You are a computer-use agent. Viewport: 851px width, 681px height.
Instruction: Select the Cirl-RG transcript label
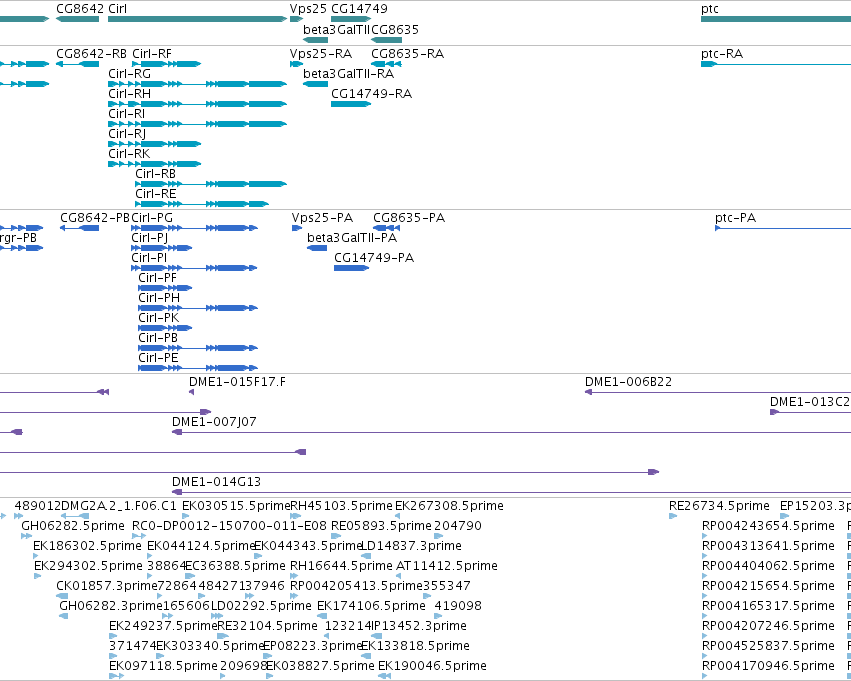click(x=129, y=74)
